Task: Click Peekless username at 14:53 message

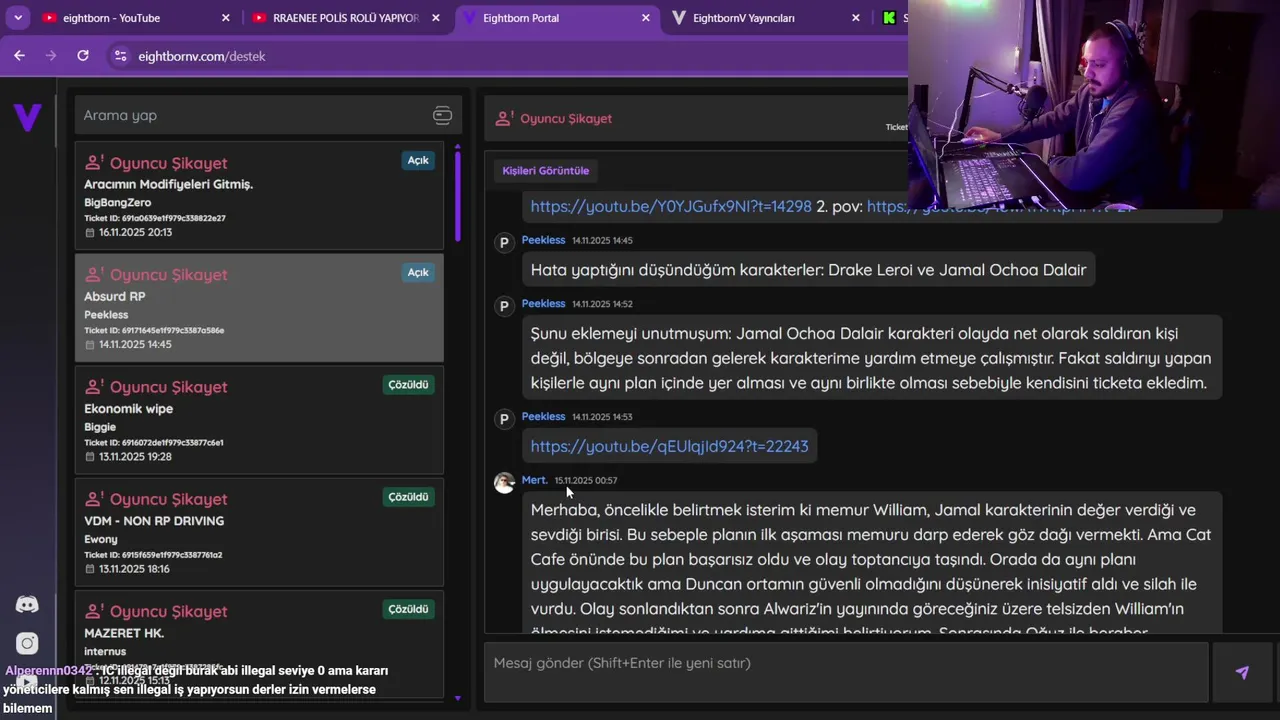Action: (543, 416)
